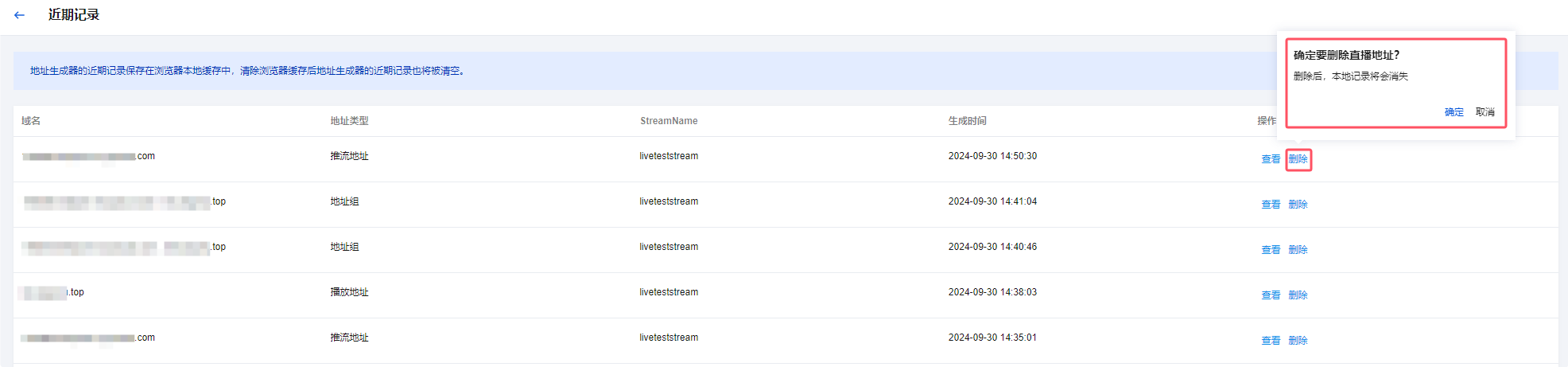Delete the 14:50:30 record
The image size is (1568, 367).
1298,159
